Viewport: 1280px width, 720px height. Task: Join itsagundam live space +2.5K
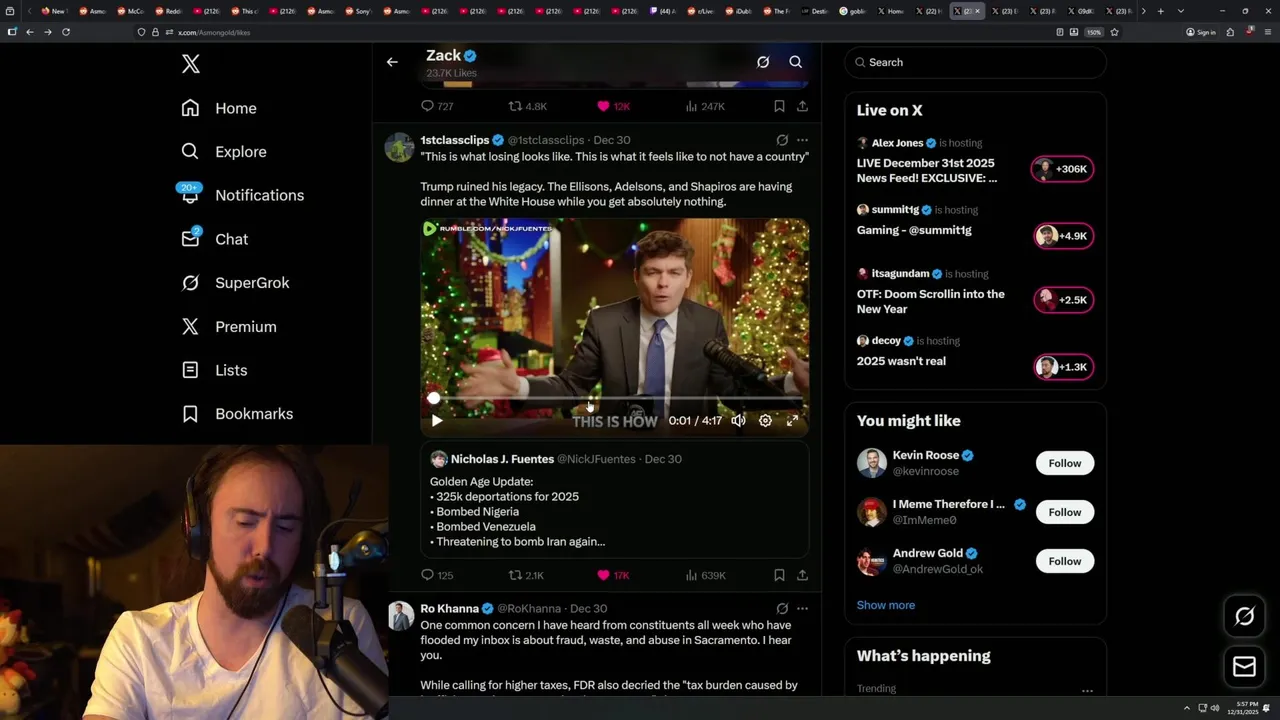tap(1063, 300)
